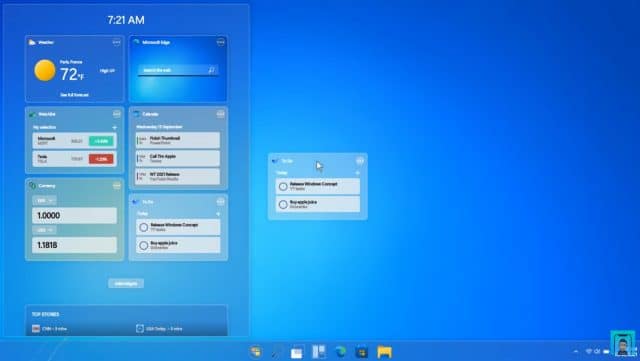
Task: Open Microsoft Edge from the taskbar
Action: 340,352
